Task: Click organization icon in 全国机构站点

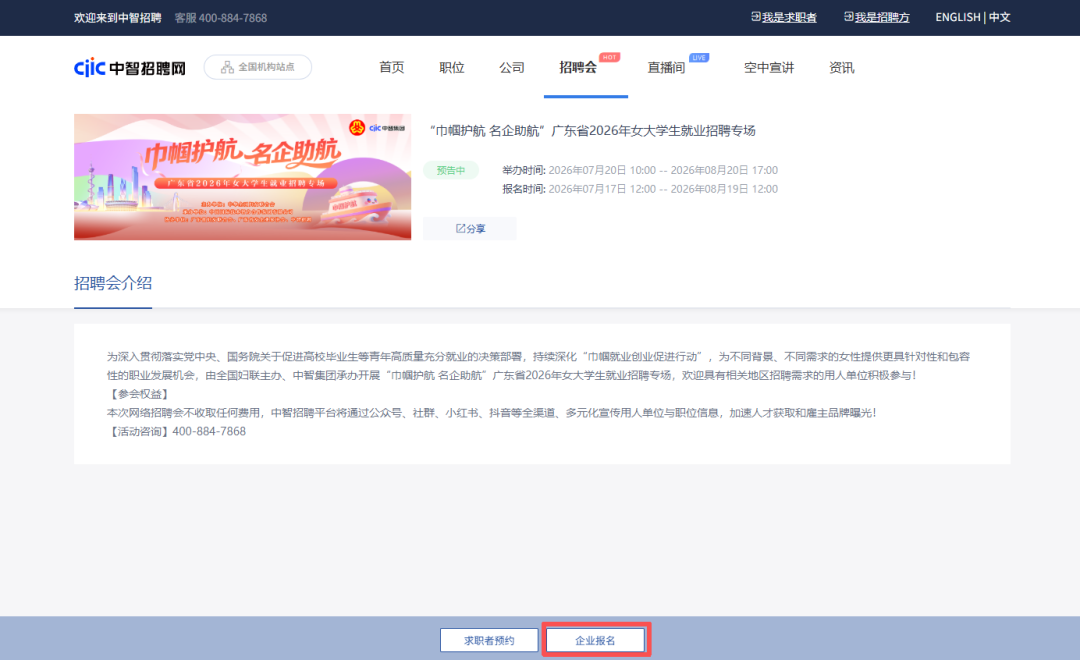Action: (227, 67)
